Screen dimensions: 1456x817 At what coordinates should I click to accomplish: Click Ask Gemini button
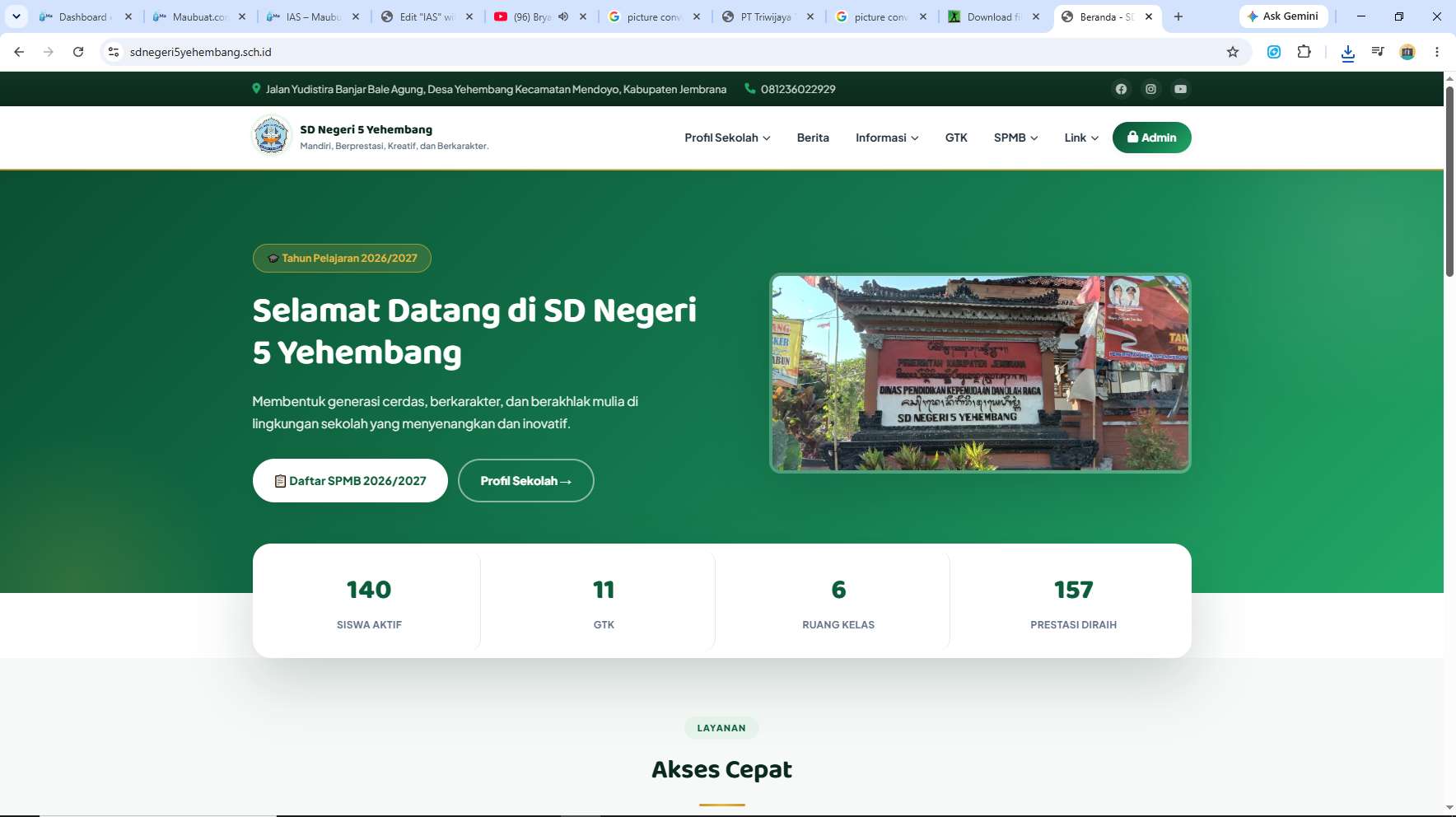[x=1283, y=16]
